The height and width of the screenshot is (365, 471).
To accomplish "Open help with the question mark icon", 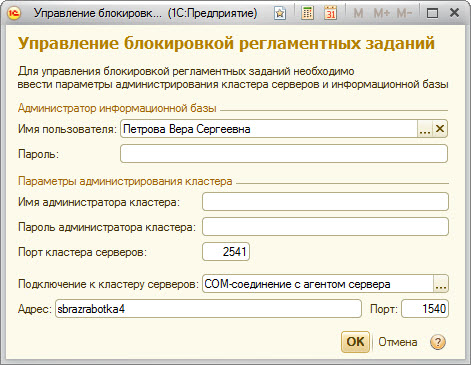I will coord(438,342).
